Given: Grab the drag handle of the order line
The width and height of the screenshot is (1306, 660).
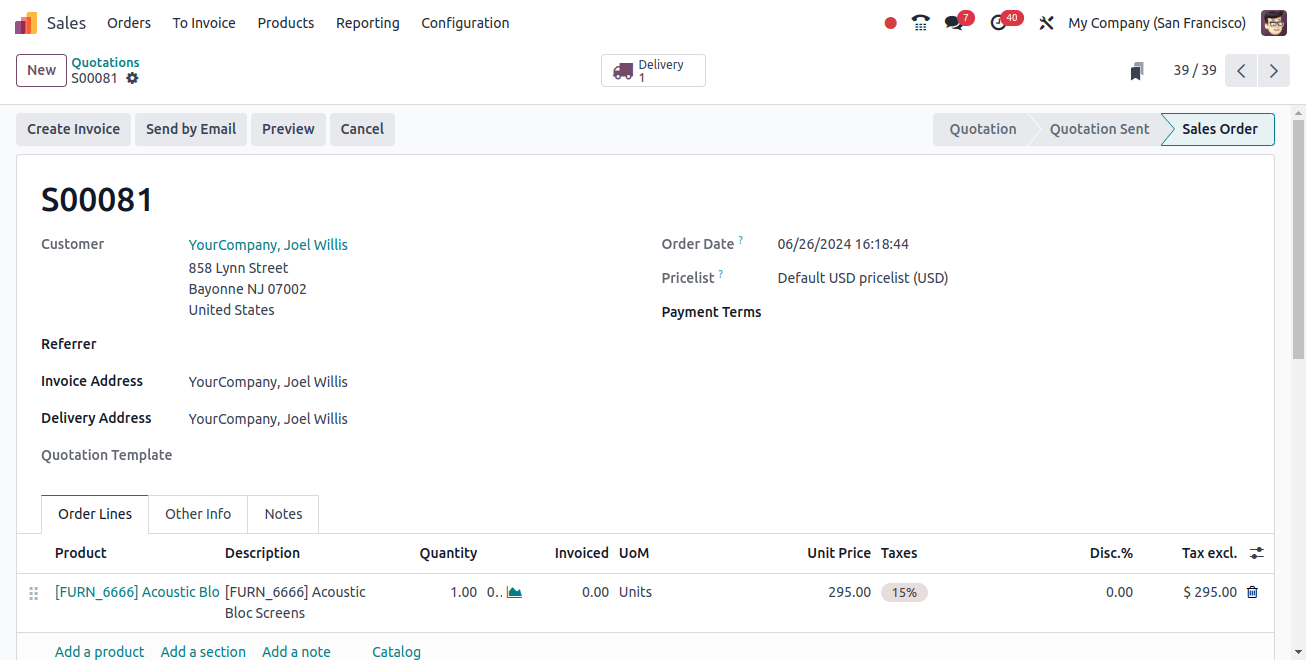Looking at the screenshot, I should (33, 593).
